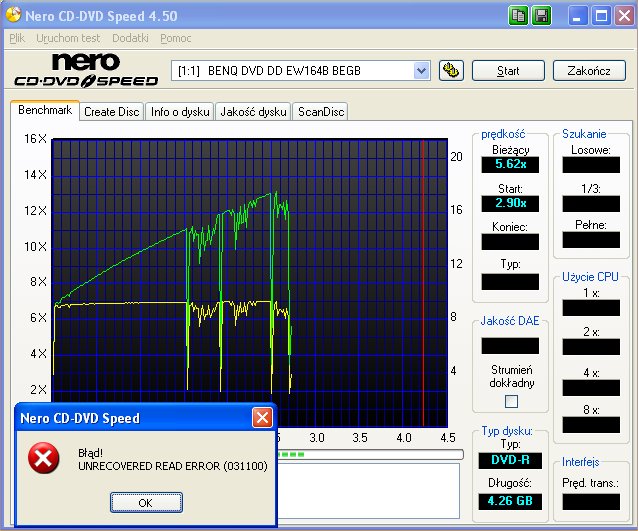
Task: Copy results using the title bar copy icon
Action: pos(518,16)
